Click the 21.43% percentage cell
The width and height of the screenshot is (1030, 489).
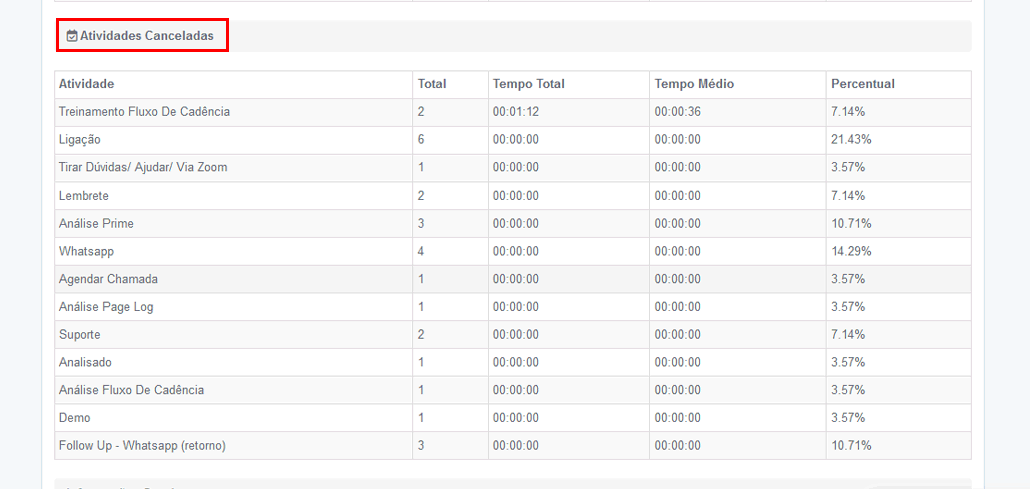[899, 140]
